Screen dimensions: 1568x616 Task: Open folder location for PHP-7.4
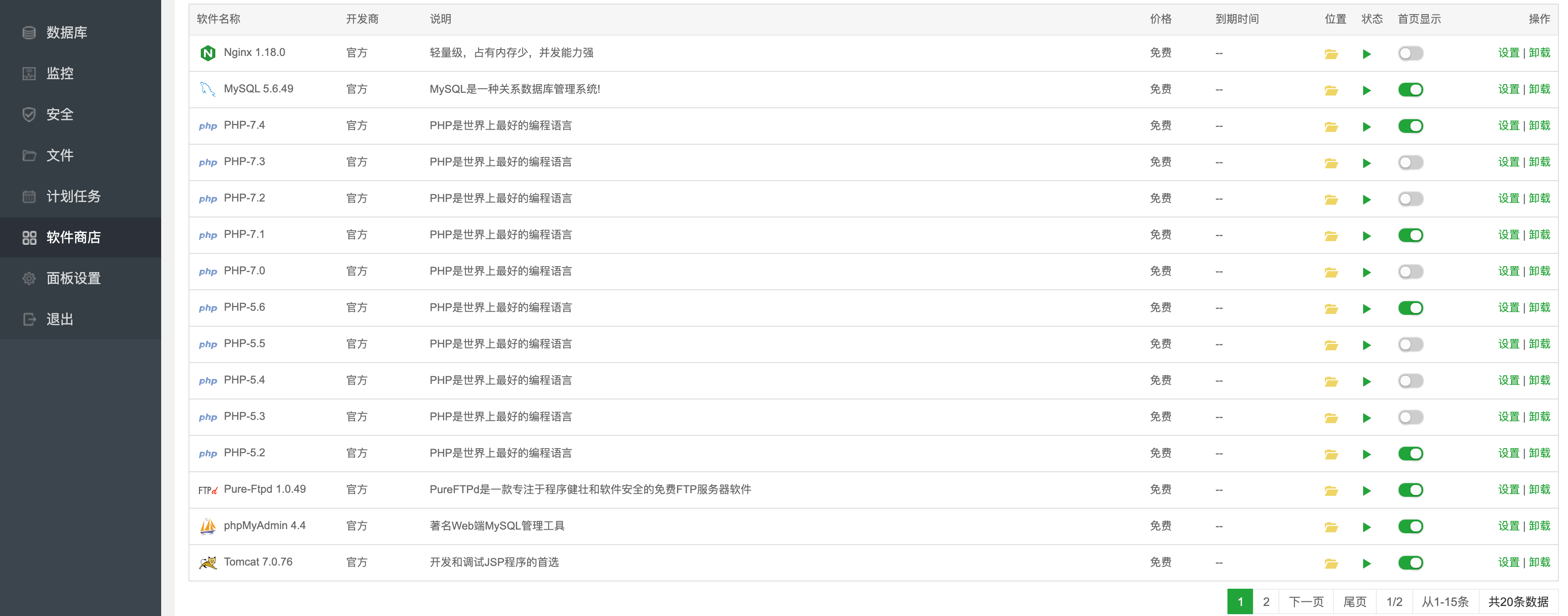click(1331, 126)
